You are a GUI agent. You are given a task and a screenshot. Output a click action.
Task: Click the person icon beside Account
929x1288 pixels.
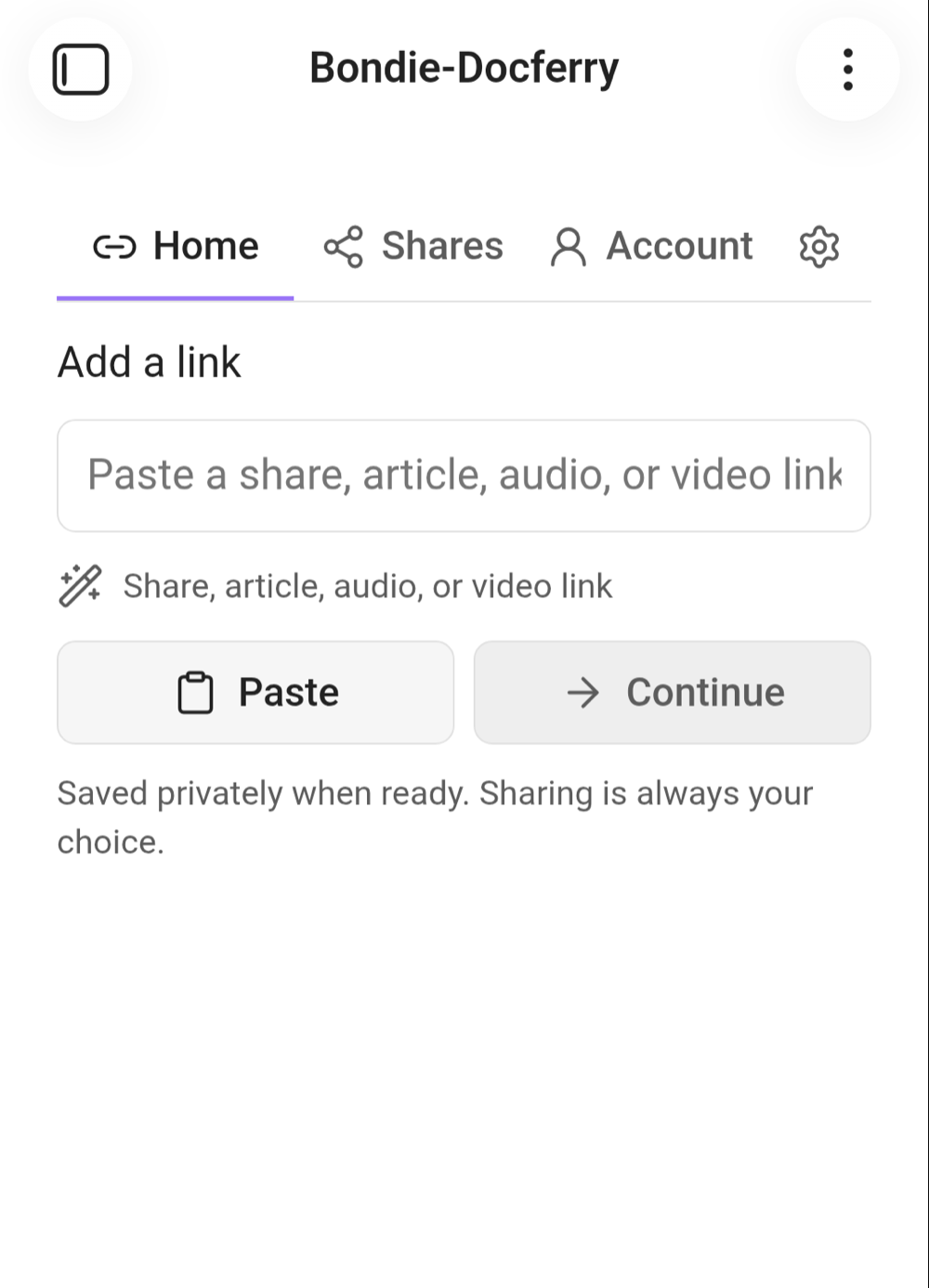coord(569,247)
